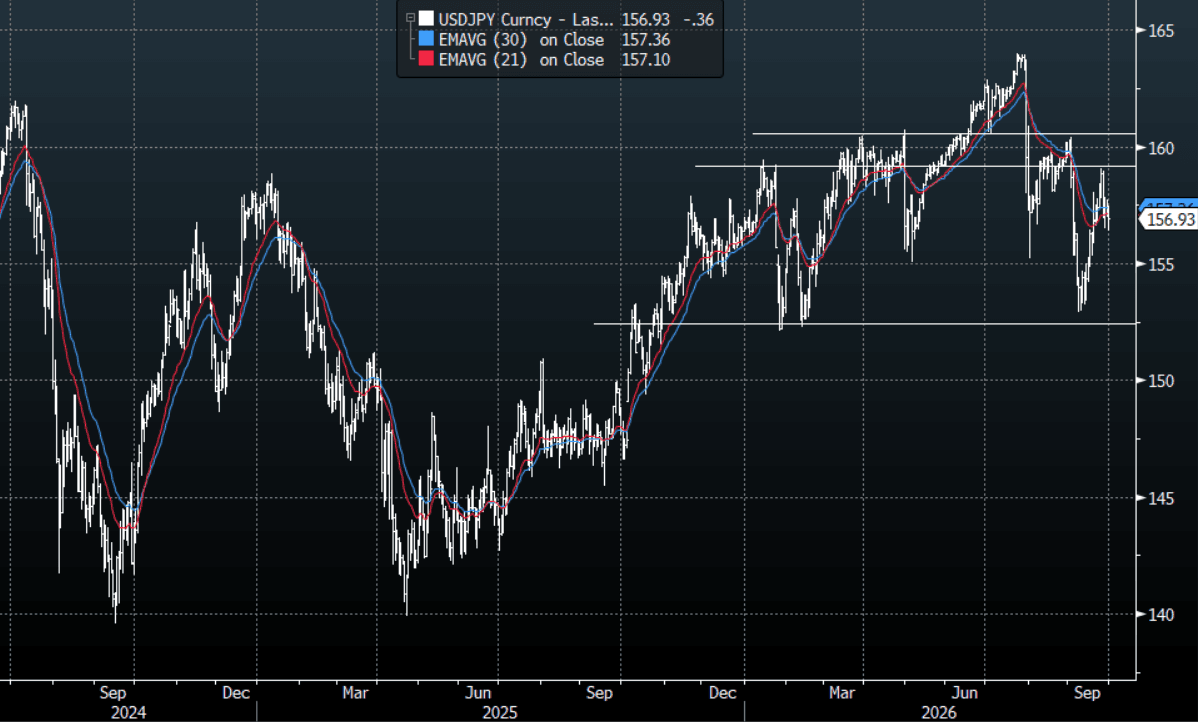Click the Dec 2024 month label on the time axis
This screenshot has width=1198, height=722.
click(236, 693)
